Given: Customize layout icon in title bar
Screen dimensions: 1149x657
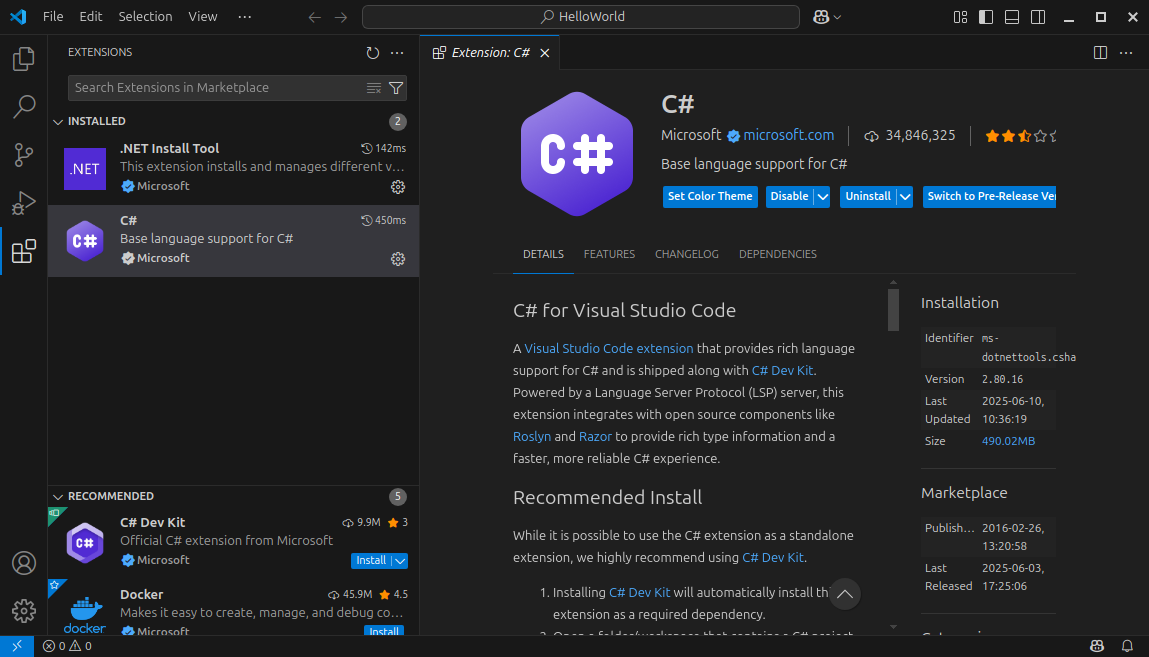Looking at the screenshot, I should 960,17.
